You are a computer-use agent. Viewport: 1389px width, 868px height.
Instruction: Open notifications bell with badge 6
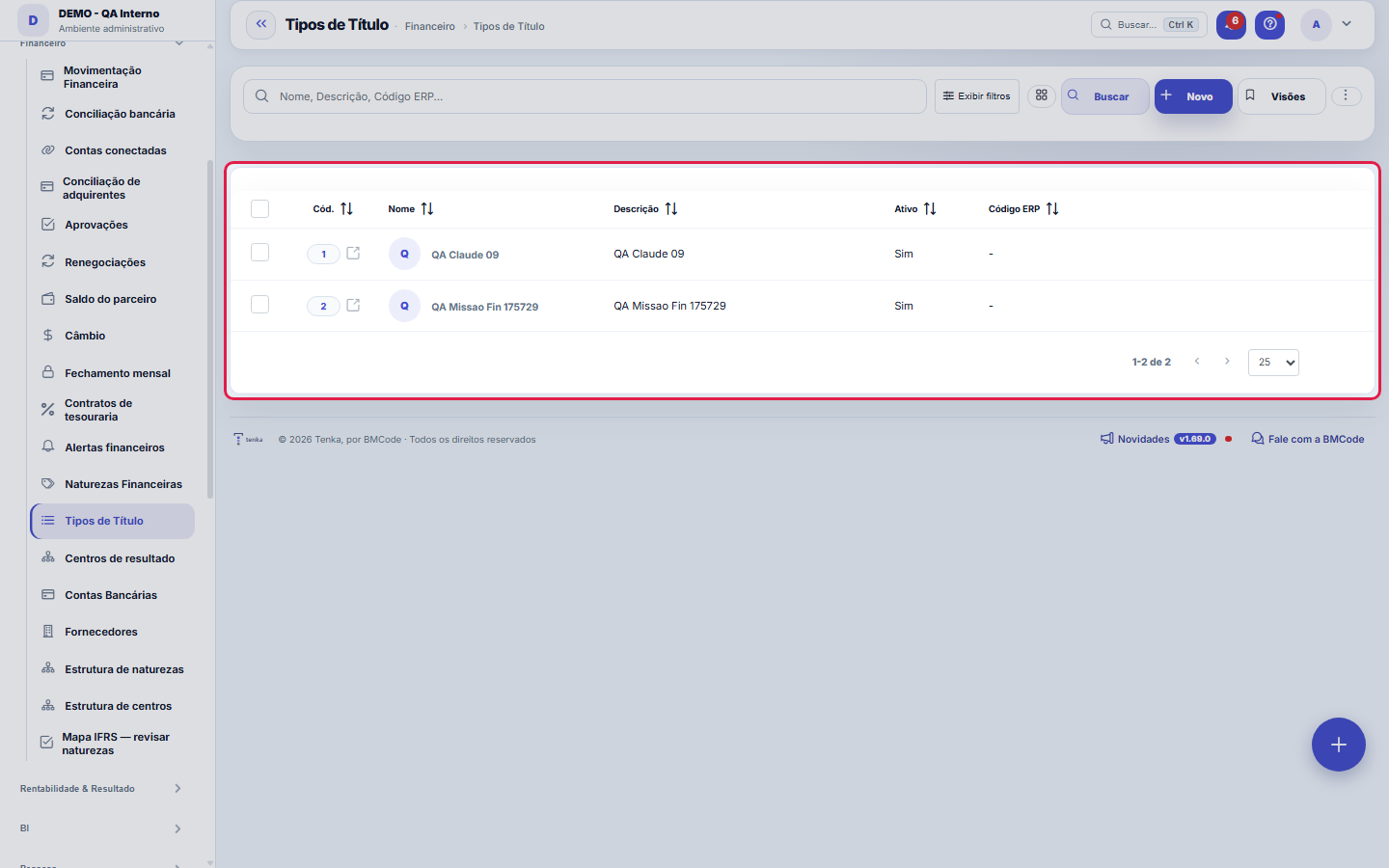[1231, 25]
